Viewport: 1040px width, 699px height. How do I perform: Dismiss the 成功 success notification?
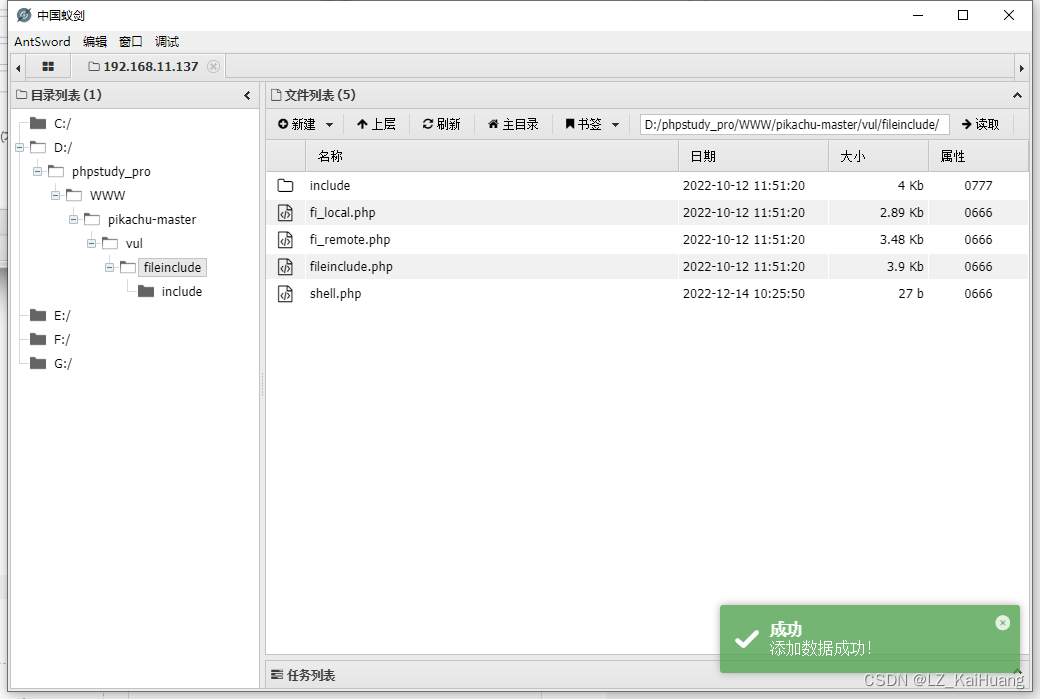[x=1003, y=622]
